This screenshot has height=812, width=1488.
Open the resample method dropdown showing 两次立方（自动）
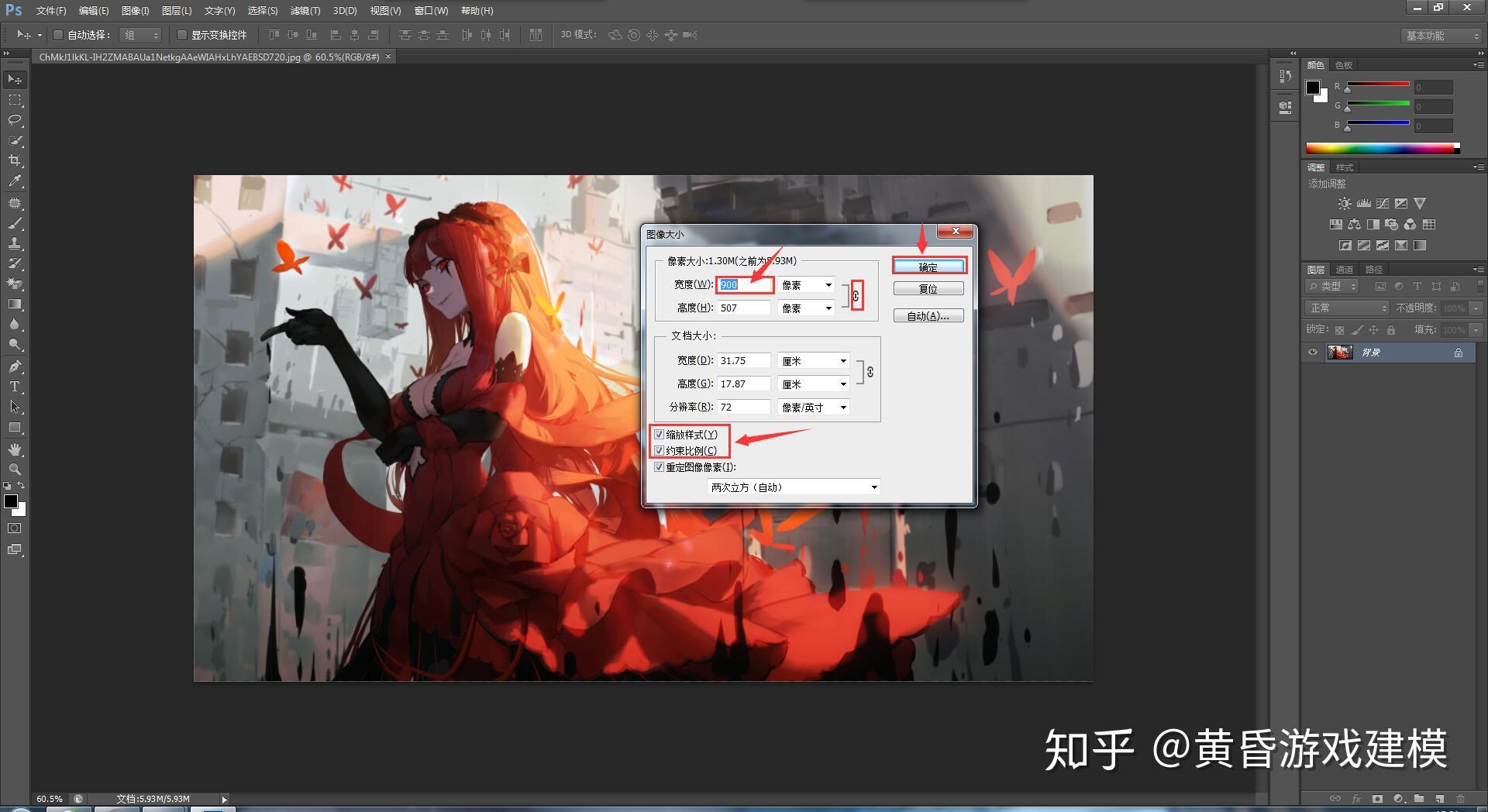[x=793, y=487]
